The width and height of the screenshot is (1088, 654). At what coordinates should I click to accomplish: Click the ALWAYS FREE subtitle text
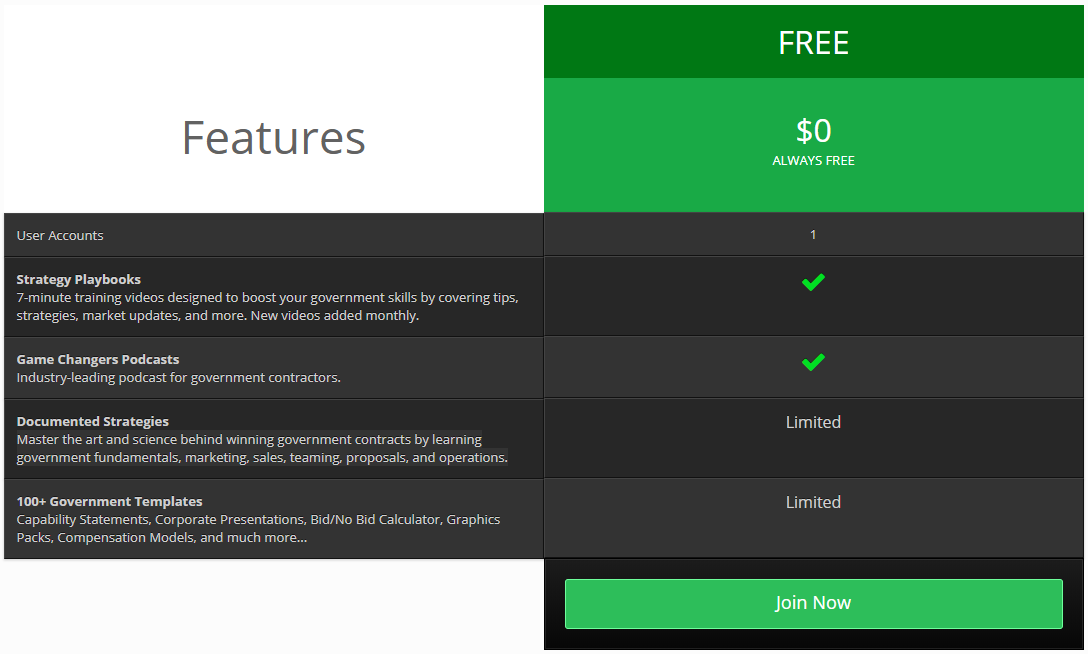click(x=813, y=160)
